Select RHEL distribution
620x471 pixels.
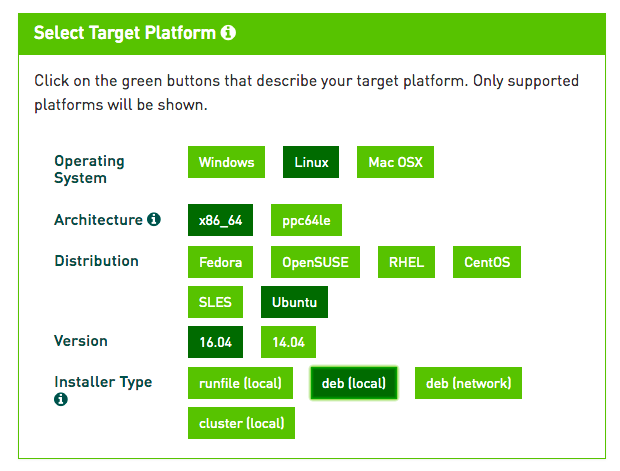coord(406,262)
